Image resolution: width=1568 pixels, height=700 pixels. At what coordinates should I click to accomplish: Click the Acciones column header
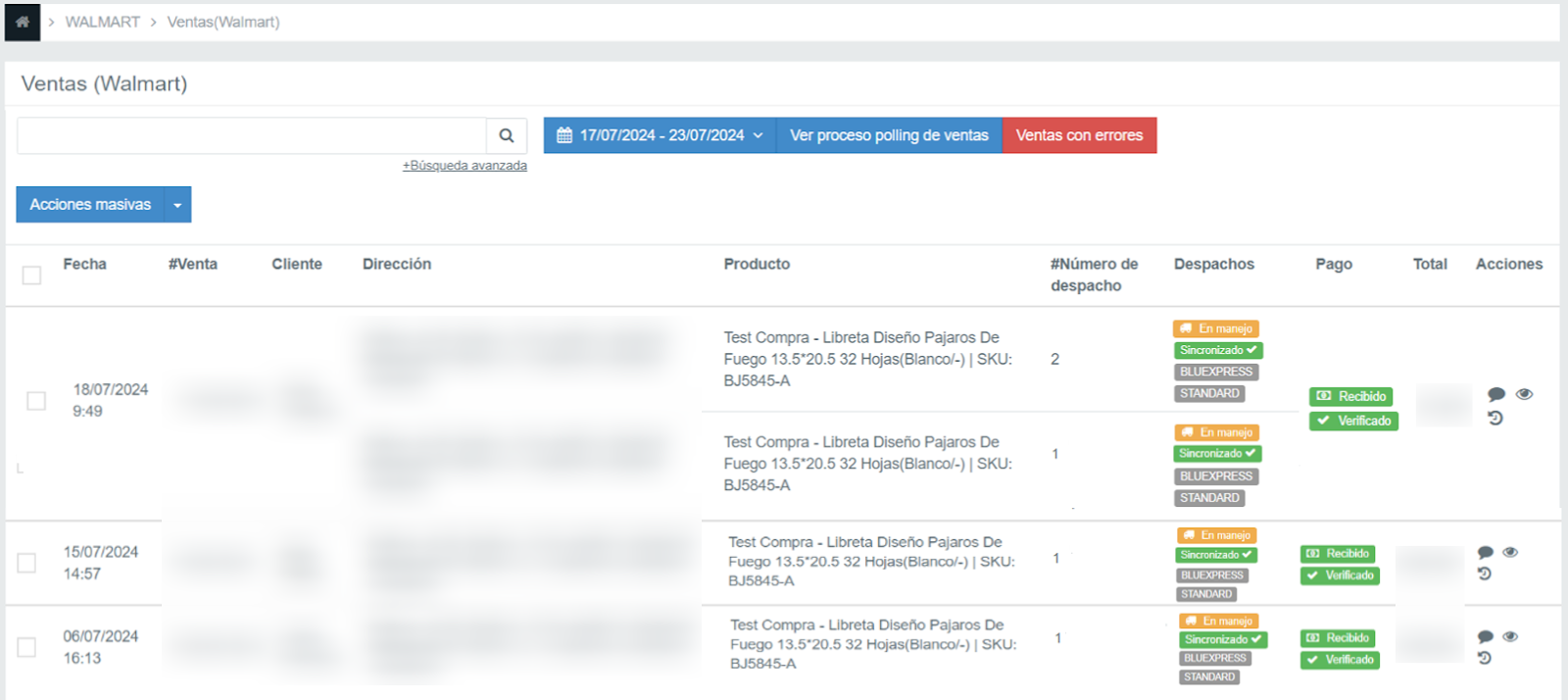[1509, 264]
